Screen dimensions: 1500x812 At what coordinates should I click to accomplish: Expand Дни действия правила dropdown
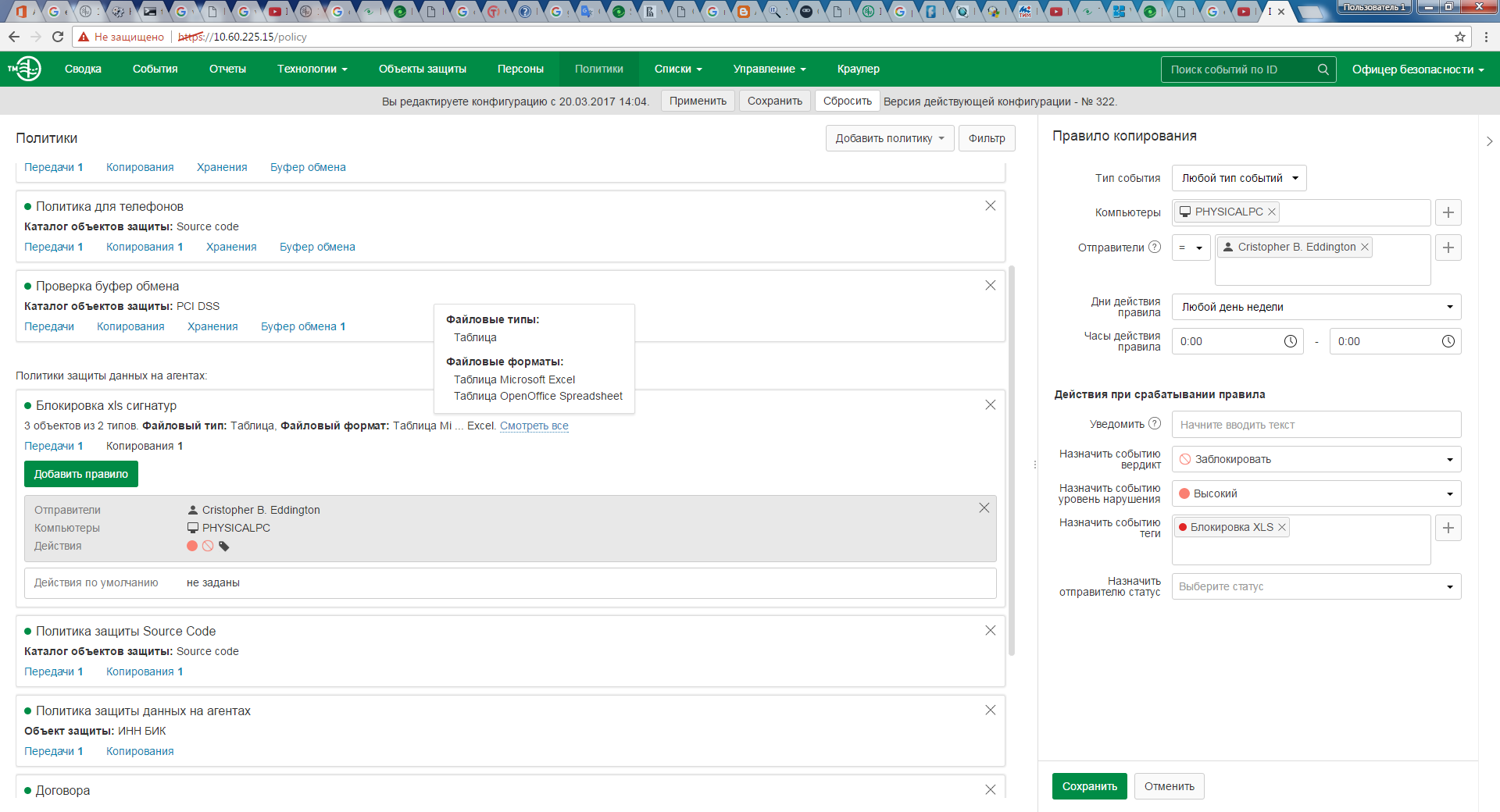point(1316,307)
